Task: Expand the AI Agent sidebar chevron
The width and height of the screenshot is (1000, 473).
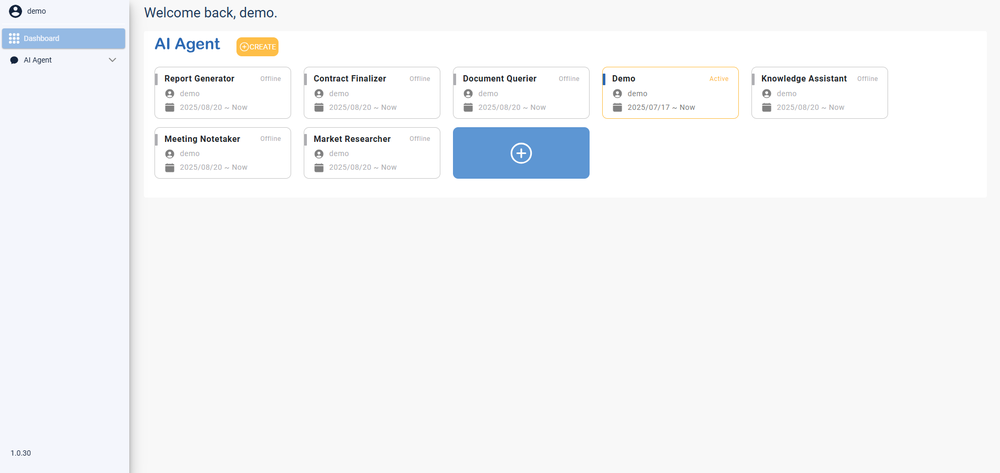Action: coord(113,60)
